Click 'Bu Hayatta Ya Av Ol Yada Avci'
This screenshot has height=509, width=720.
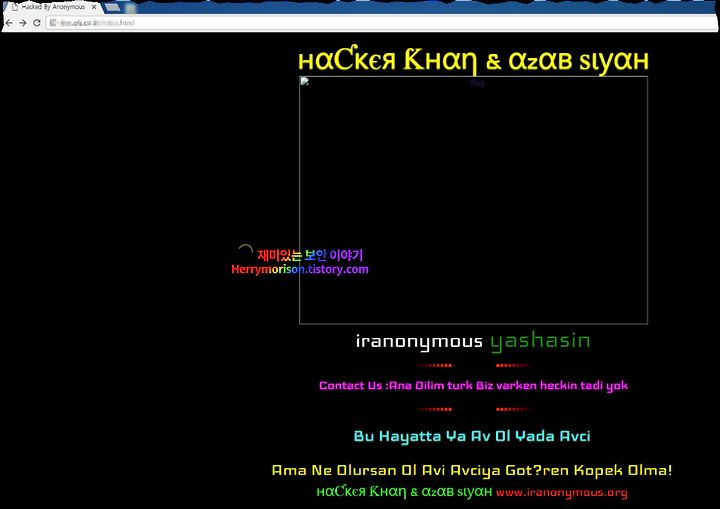(472, 436)
